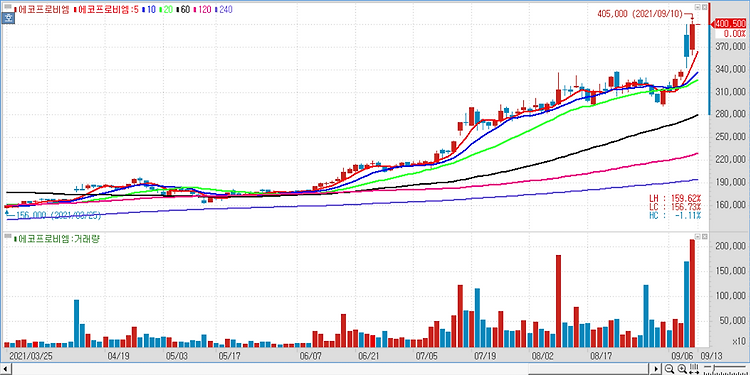The width and height of the screenshot is (750, 375).
Task: Click the HC : -1.11% statistic
Action: click(x=675, y=215)
